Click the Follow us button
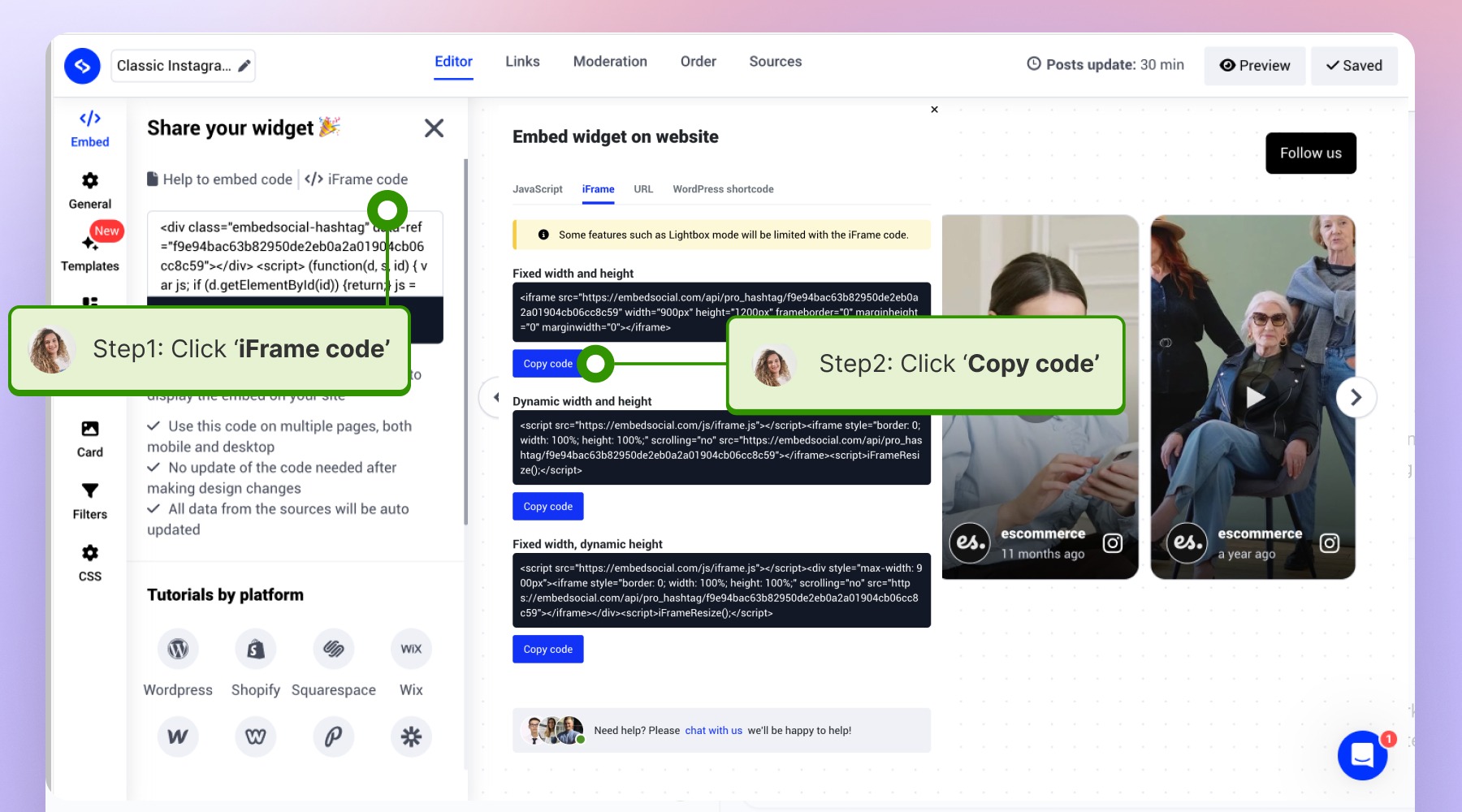 pyautogui.click(x=1311, y=153)
